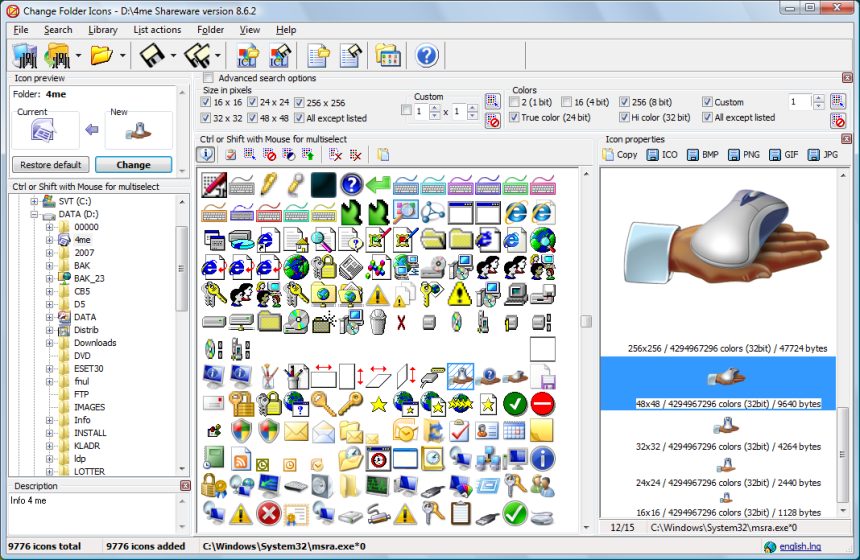The image size is (860, 560).
Task: Pick the green back arrow icon in grid
Action: coord(378,185)
